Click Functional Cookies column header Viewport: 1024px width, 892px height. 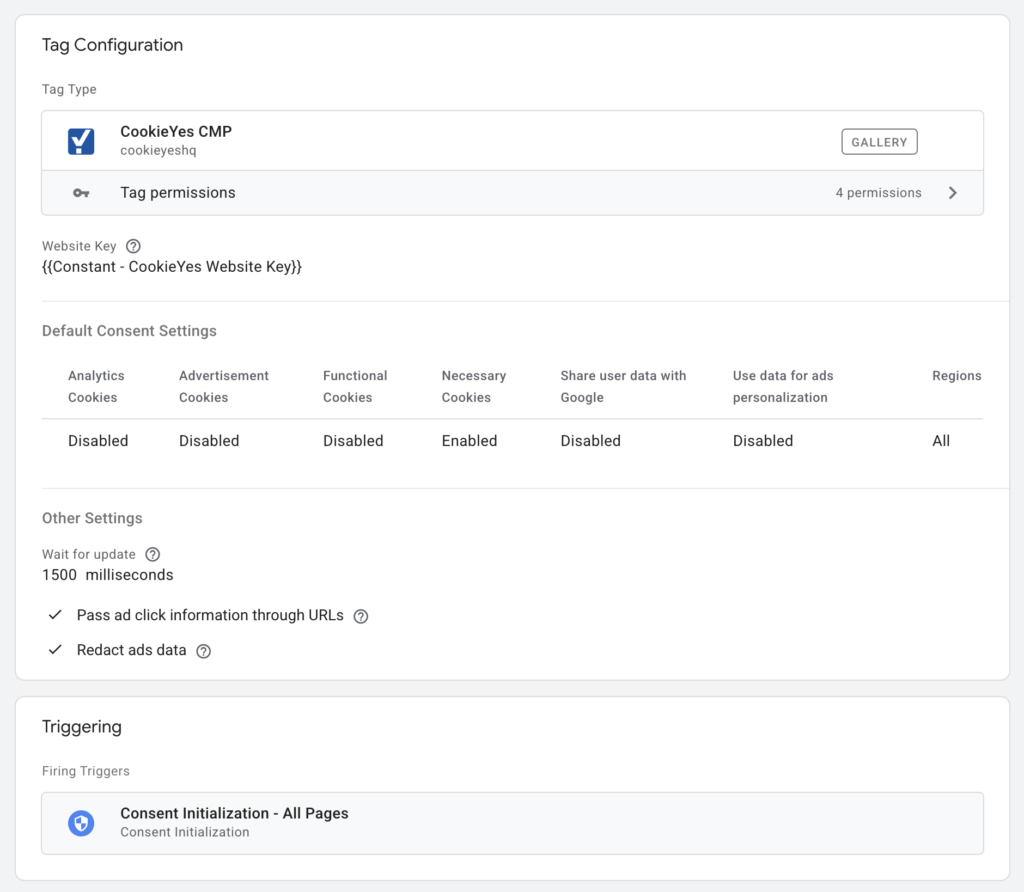pyautogui.click(x=355, y=387)
